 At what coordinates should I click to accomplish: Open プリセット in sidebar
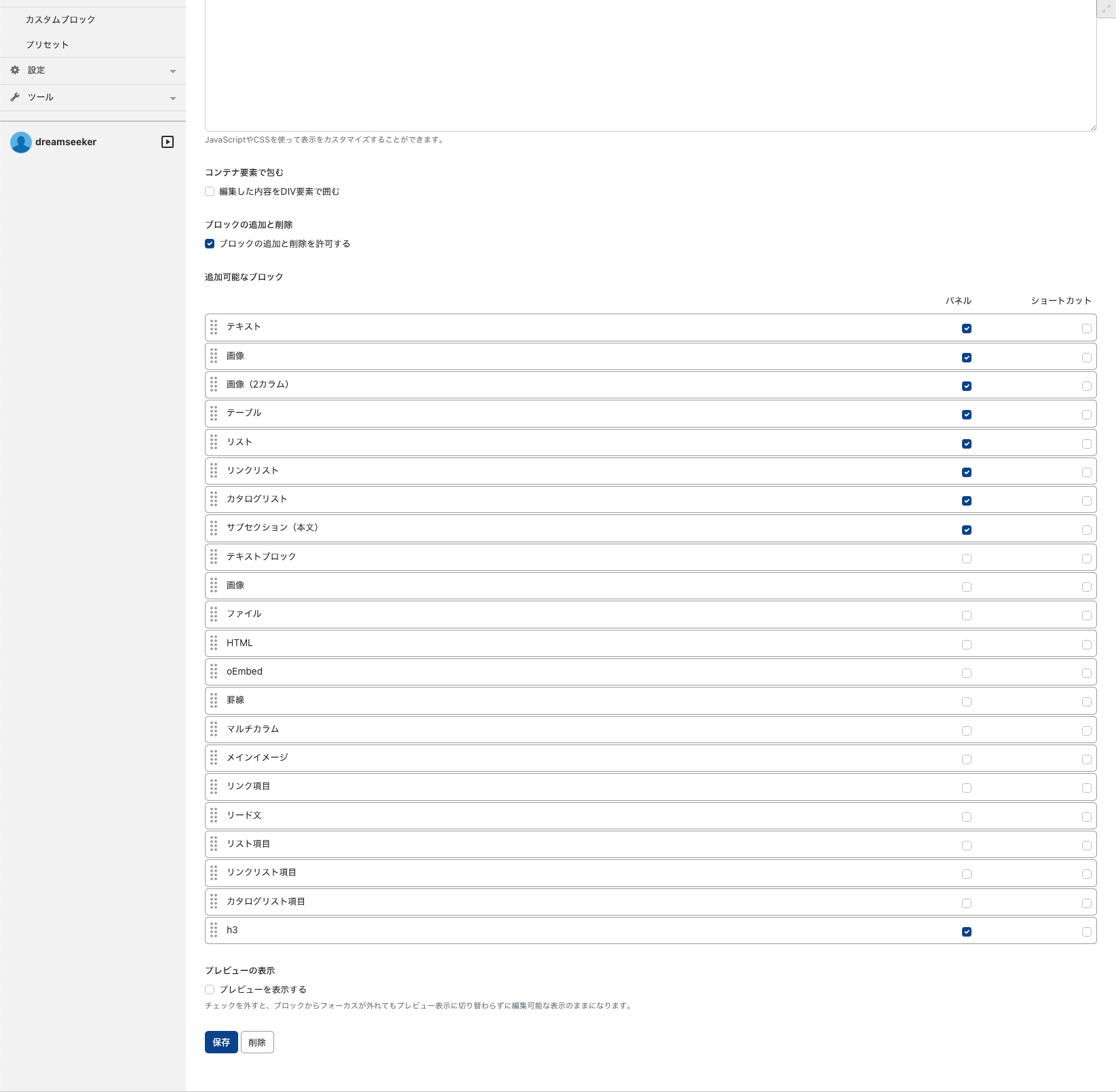point(47,45)
